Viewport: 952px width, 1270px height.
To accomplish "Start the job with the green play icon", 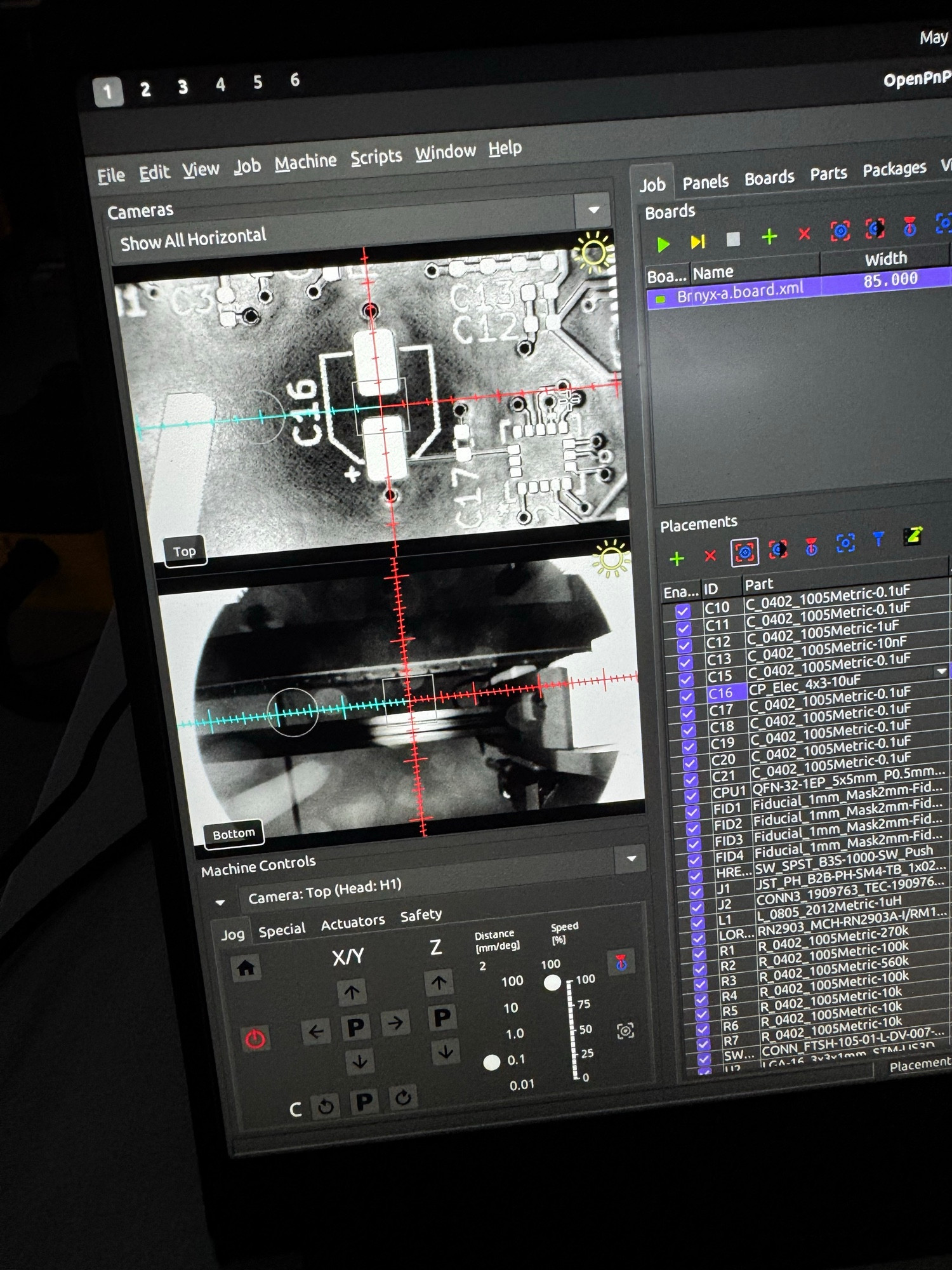I will (x=663, y=244).
